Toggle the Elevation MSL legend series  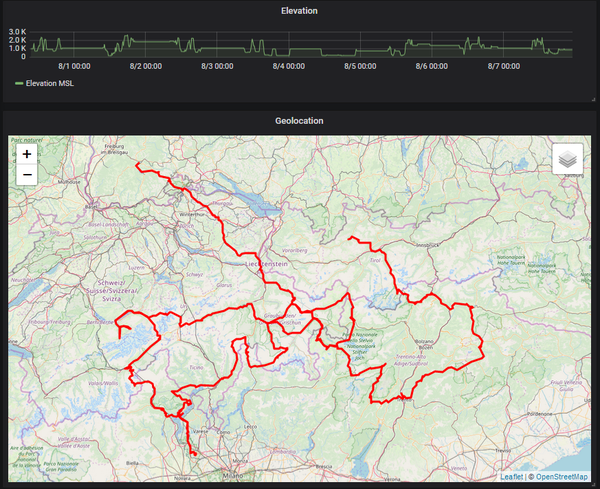[x=50, y=84]
